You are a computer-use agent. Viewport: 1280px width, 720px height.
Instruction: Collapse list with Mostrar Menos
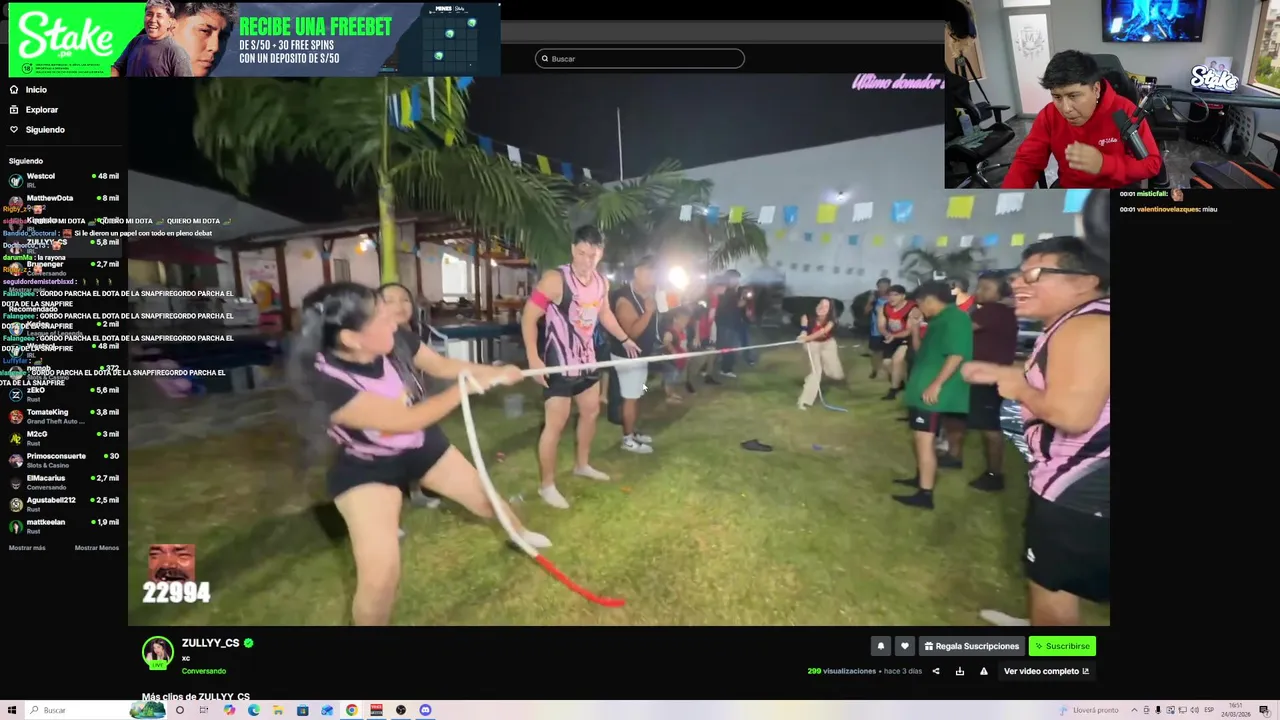click(96, 548)
